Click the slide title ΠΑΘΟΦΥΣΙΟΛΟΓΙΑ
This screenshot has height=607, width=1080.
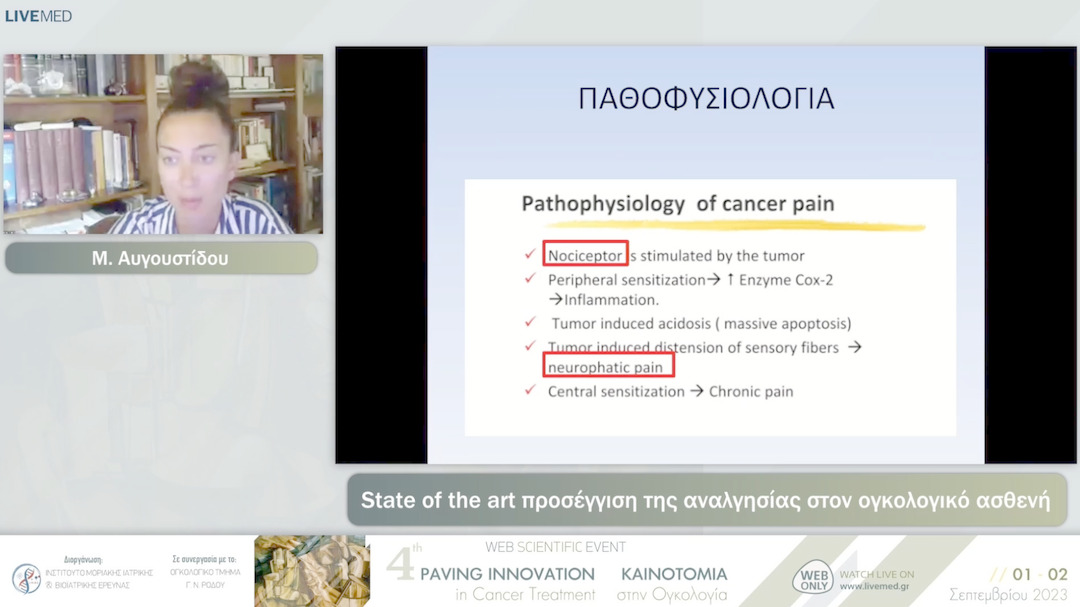pos(706,99)
